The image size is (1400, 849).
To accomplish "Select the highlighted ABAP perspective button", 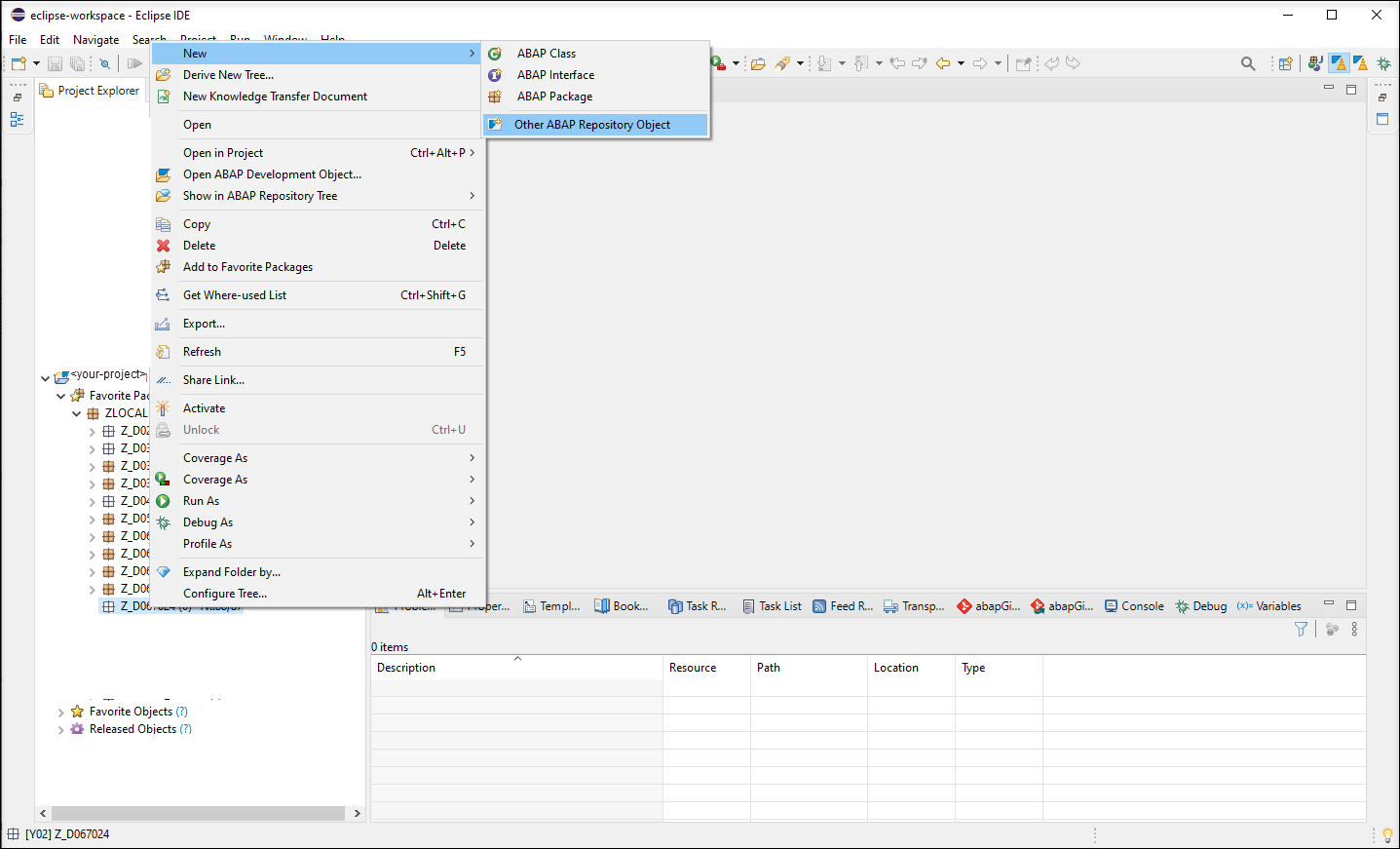I will [1340, 63].
